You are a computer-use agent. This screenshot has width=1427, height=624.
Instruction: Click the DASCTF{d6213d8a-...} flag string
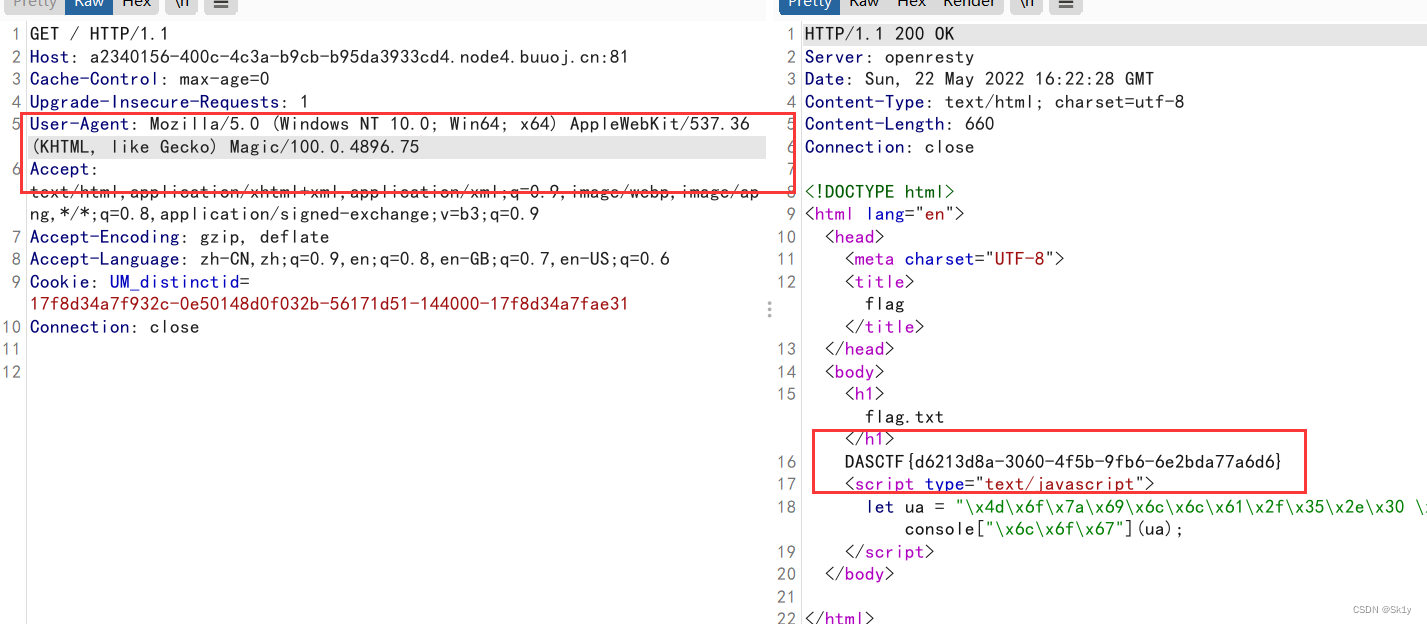pyautogui.click(x=1063, y=462)
